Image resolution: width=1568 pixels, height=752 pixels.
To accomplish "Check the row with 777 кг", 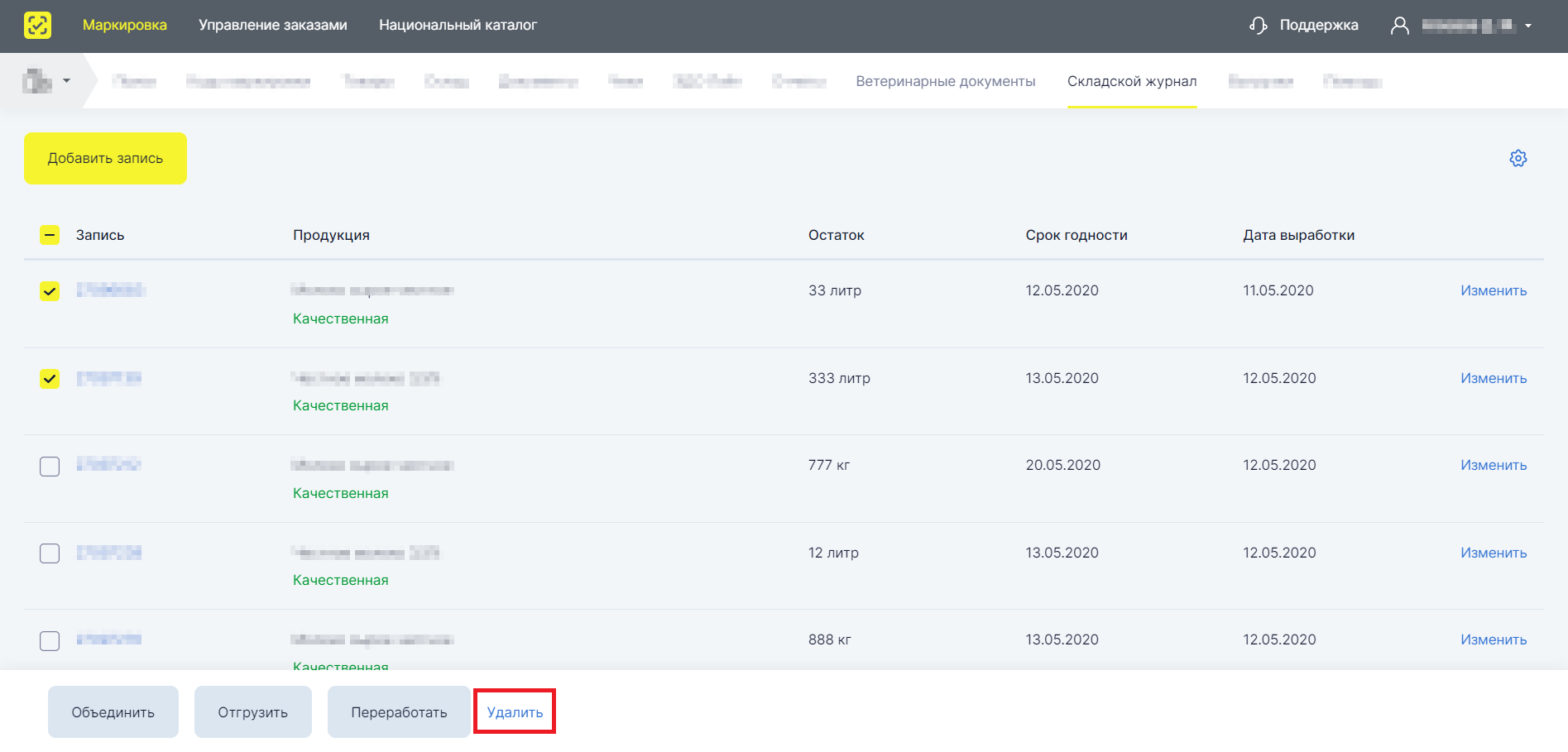I will point(50,467).
